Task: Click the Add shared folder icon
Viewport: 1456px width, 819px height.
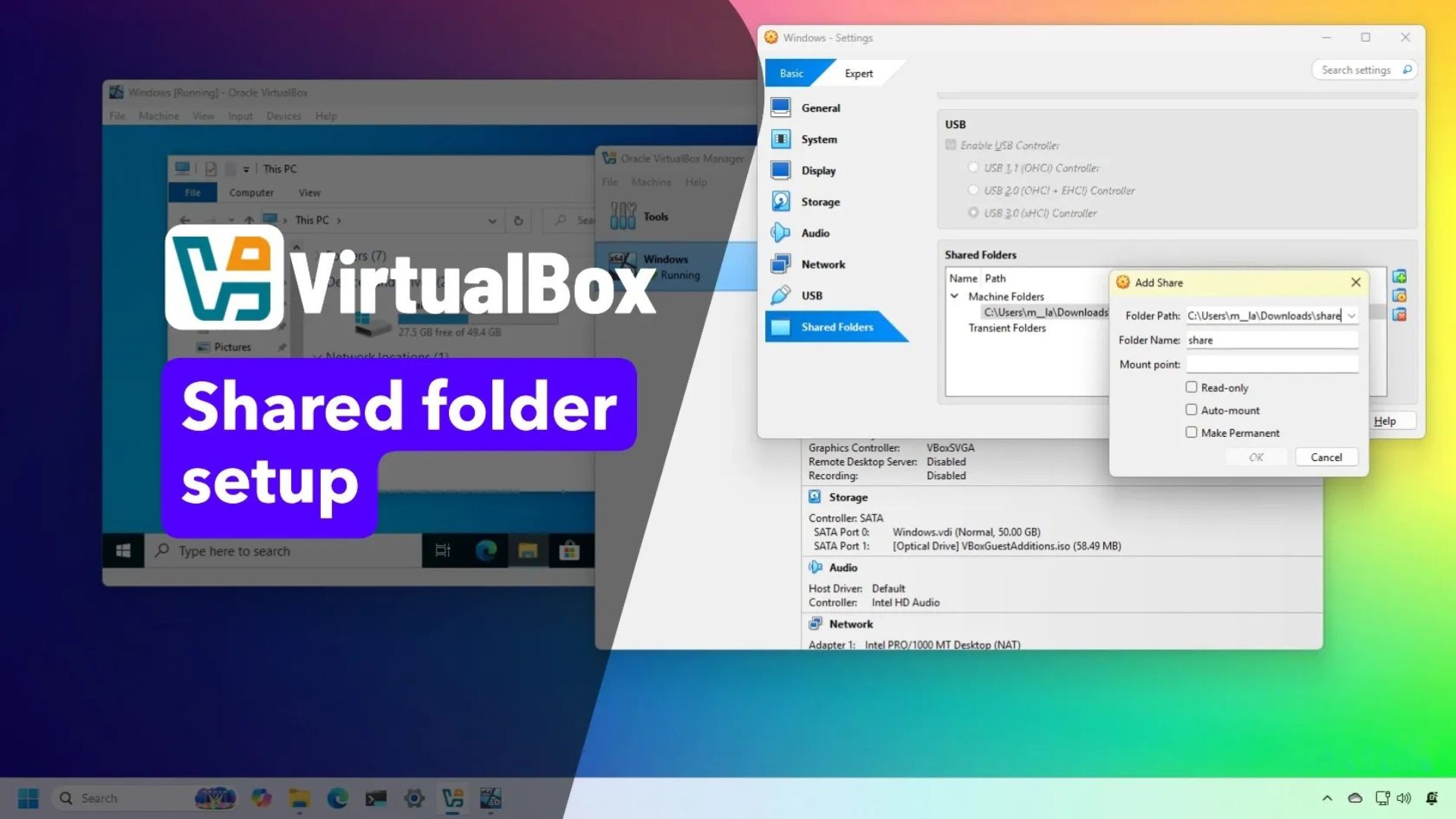Action: (x=1399, y=277)
